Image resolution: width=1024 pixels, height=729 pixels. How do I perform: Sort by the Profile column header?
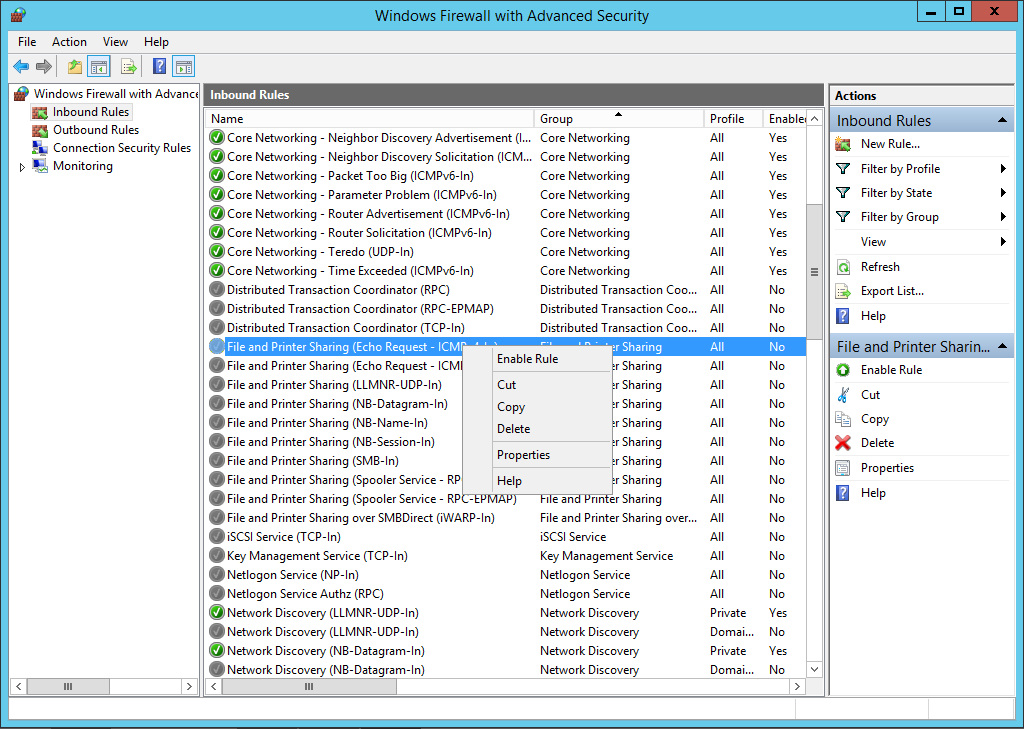point(733,119)
